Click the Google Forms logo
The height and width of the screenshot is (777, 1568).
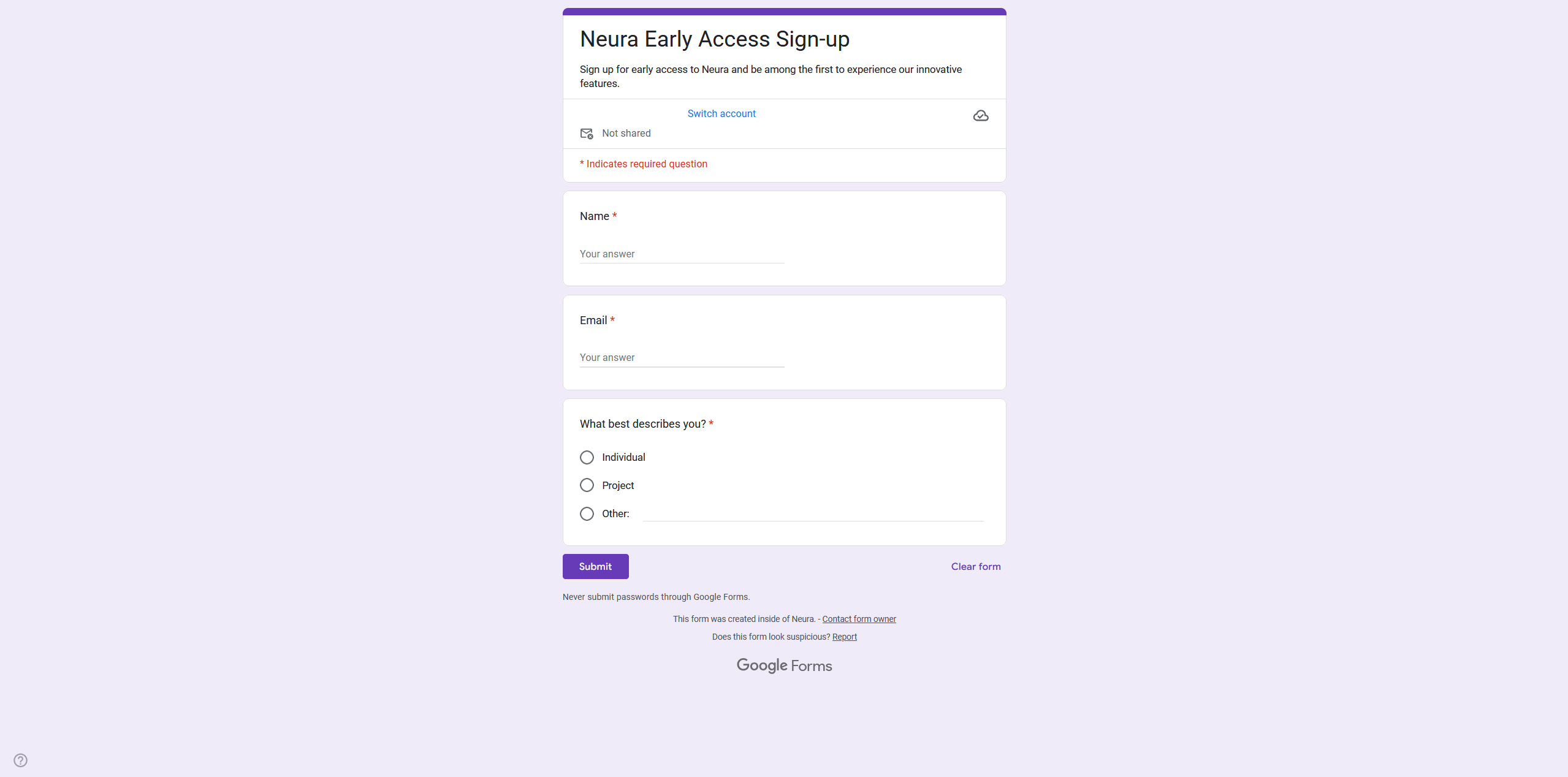click(x=784, y=665)
